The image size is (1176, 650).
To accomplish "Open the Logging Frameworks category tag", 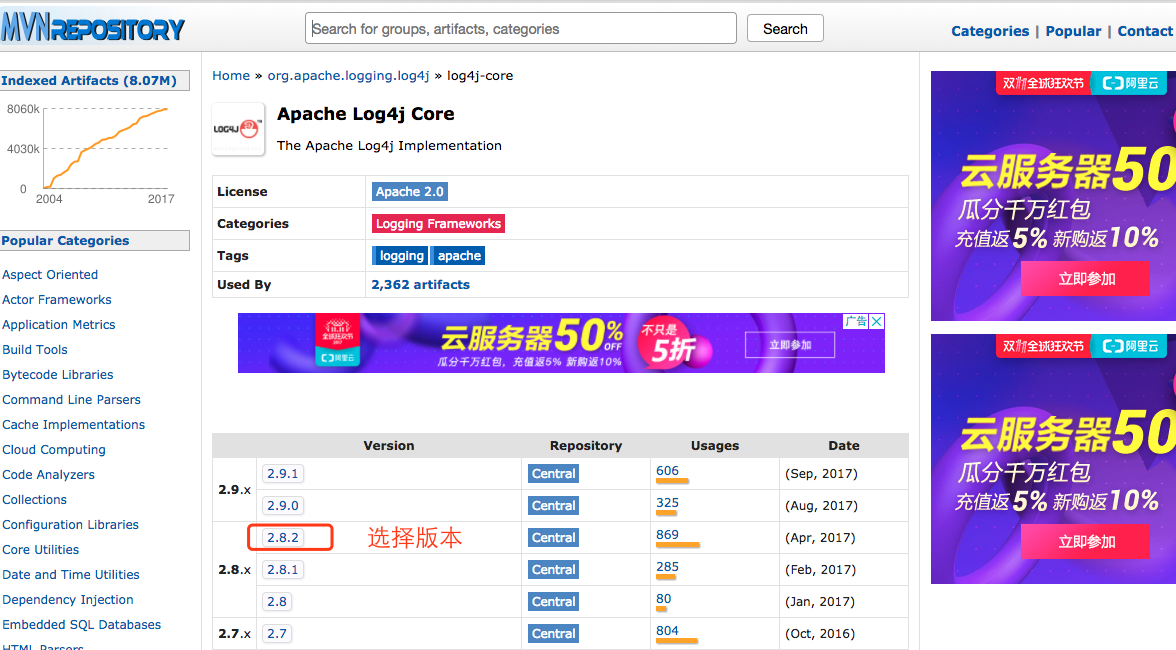I will (x=438, y=223).
